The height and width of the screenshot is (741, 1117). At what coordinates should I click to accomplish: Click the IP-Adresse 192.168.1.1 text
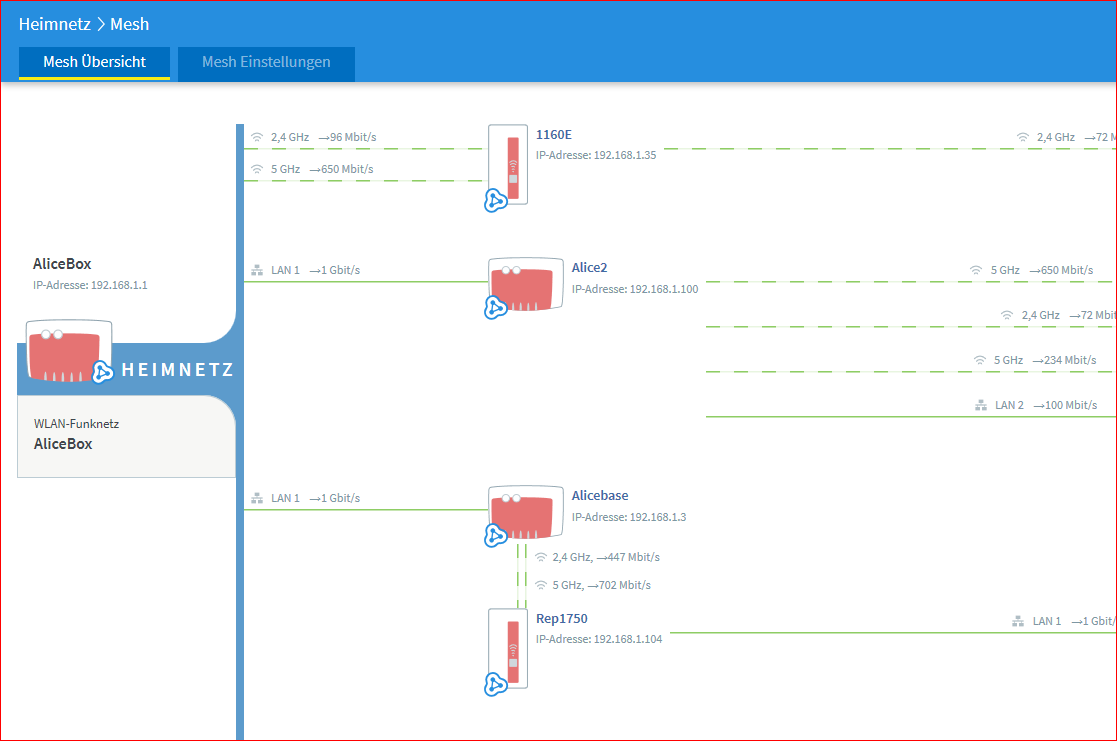(90, 285)
